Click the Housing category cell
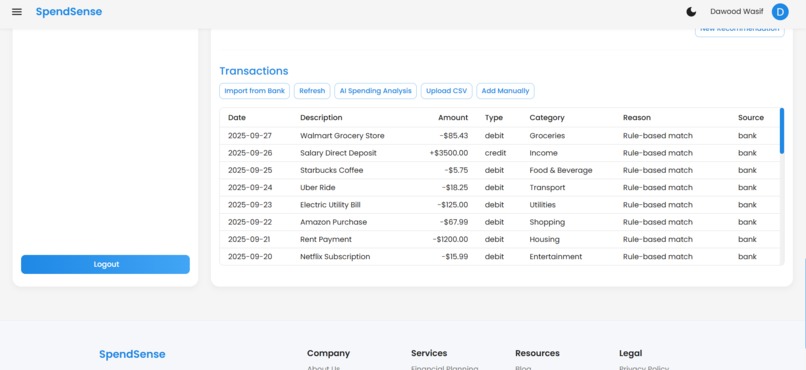The image size is (806, 370). [x=544, y=239]
